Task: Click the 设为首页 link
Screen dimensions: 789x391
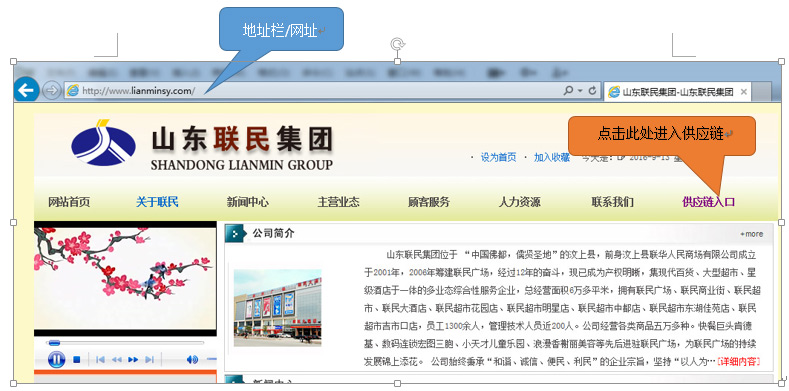Action: 498,158
